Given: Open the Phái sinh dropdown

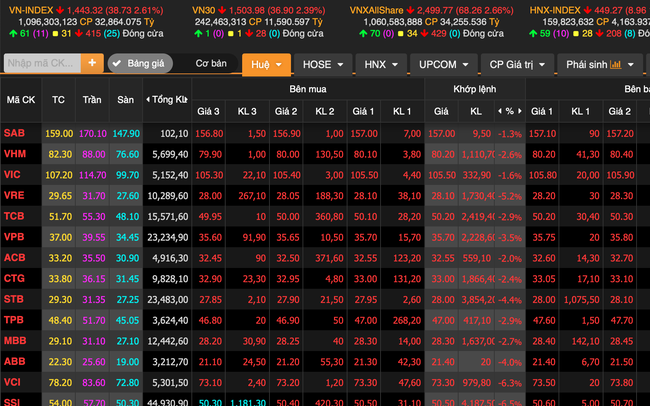Looking at the screenshot, I should (600, 65).
